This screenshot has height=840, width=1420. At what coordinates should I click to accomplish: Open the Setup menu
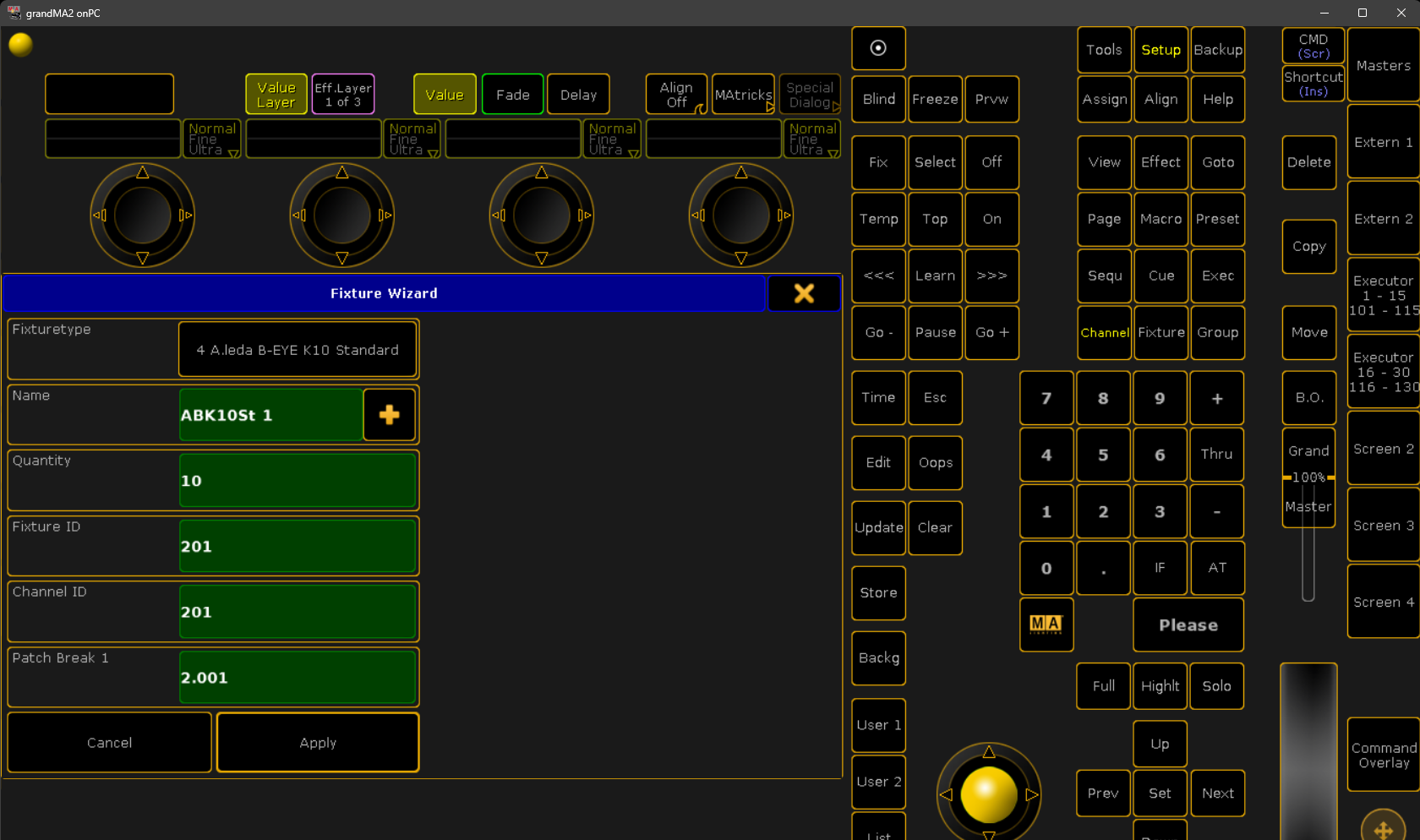[x=1161, y=50]
